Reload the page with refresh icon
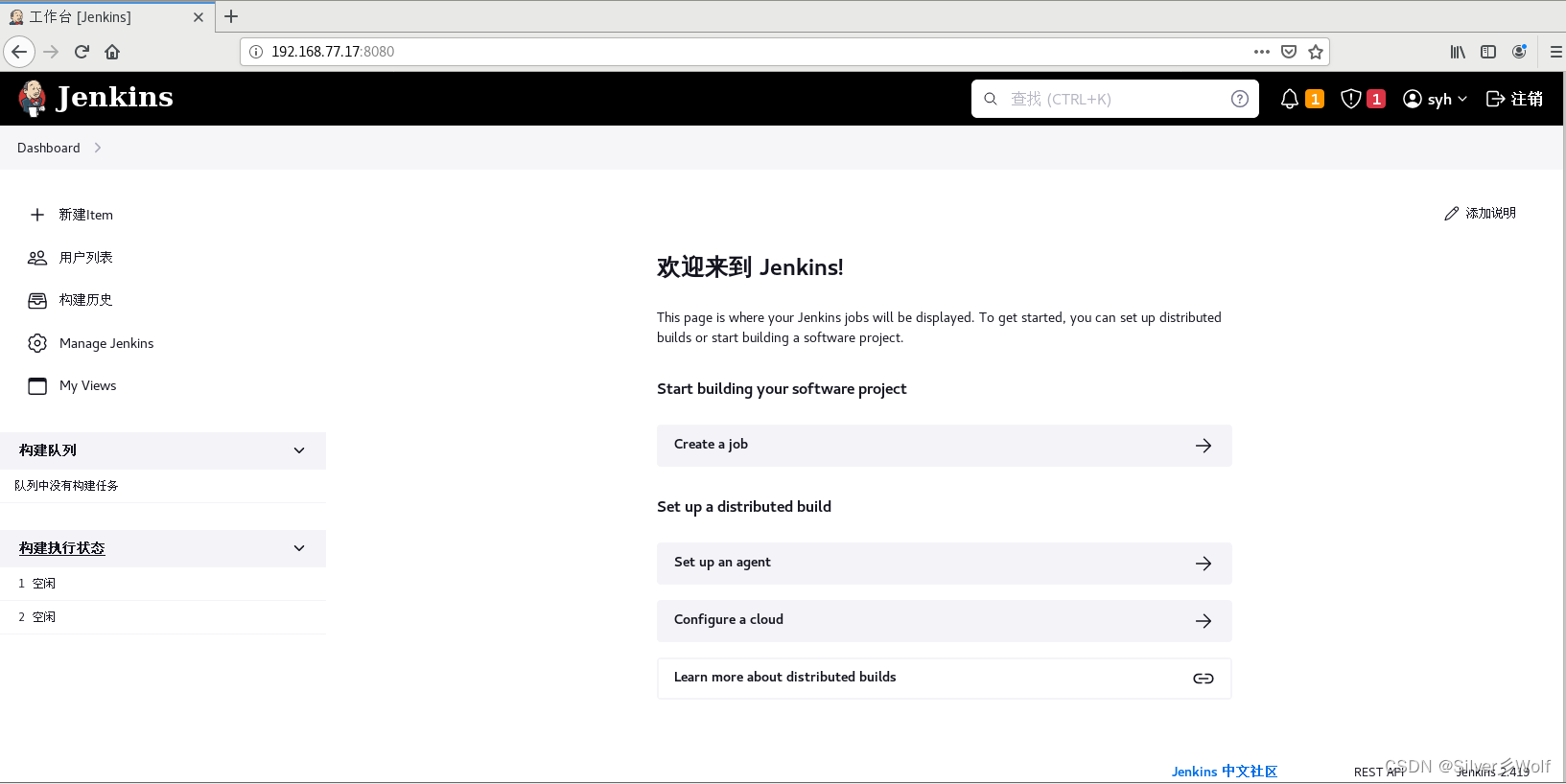The width and height of the screenshot is (1566, 784). pyautogui.click(x=82, y=52)
